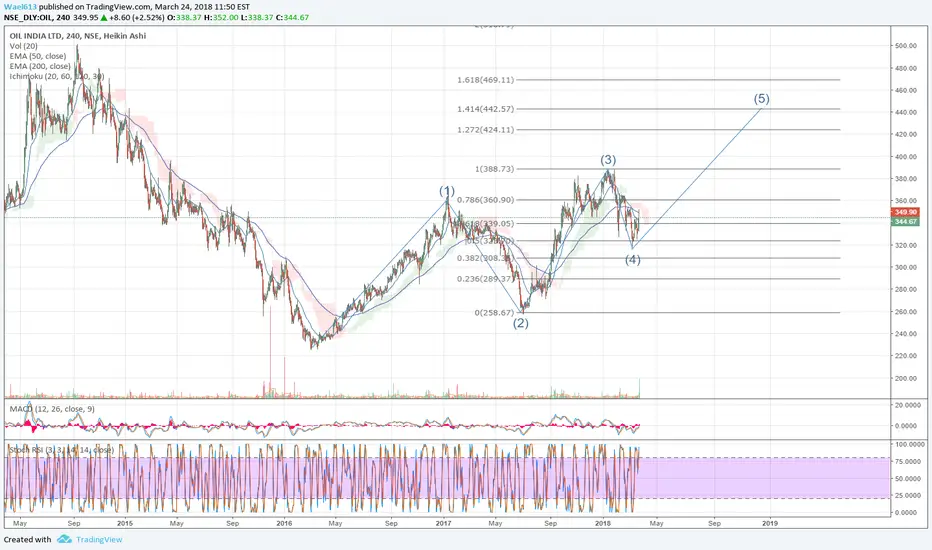Click the 0.236(289.37) Fibonacci level label
The height and width of the screenshot is (550, 932).
(486, 279)
